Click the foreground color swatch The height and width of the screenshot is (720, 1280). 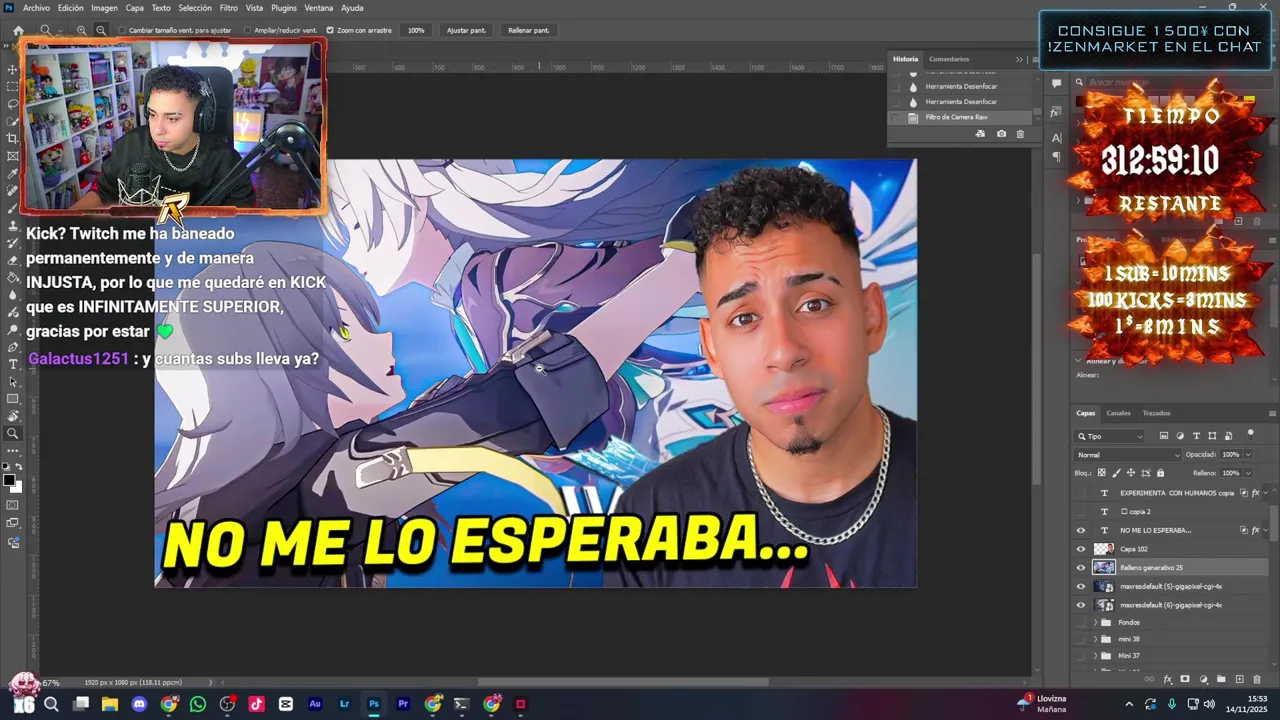click(9, 480)
